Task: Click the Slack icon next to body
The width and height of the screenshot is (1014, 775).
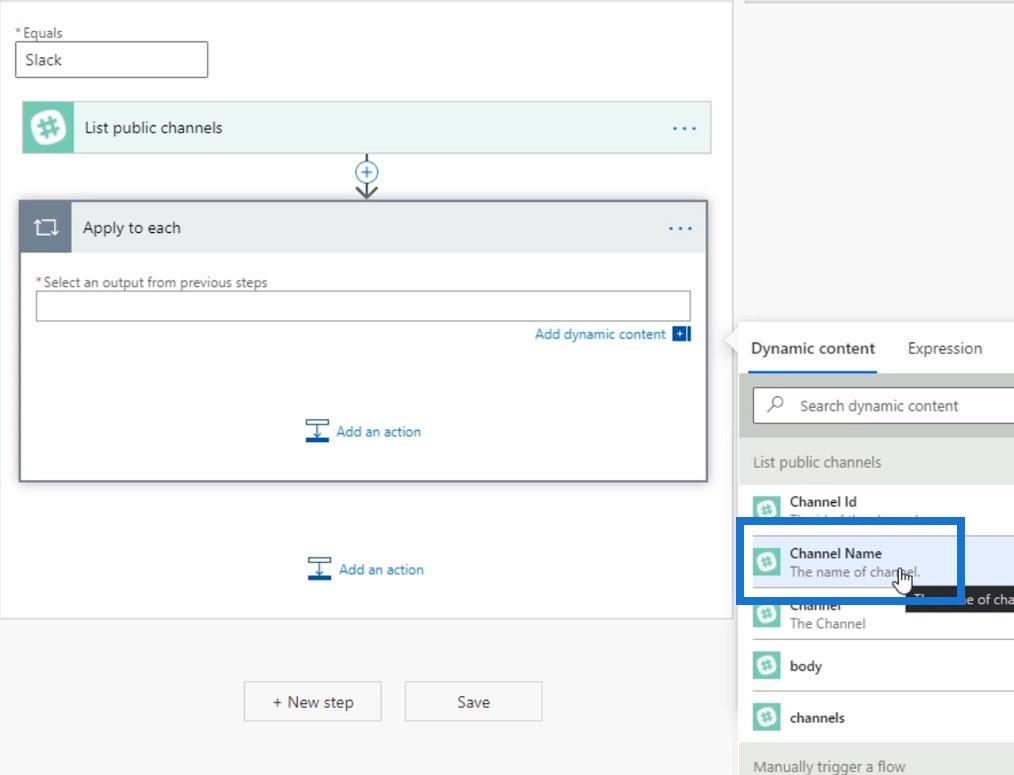Action: (766, 665)
